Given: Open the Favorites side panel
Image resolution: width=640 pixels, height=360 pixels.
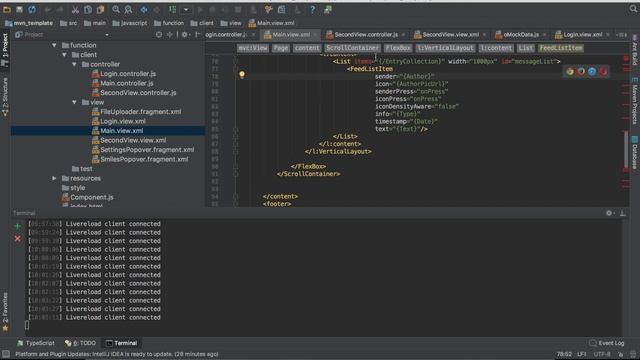Looking at the screenshot, I should pos(5,312).
